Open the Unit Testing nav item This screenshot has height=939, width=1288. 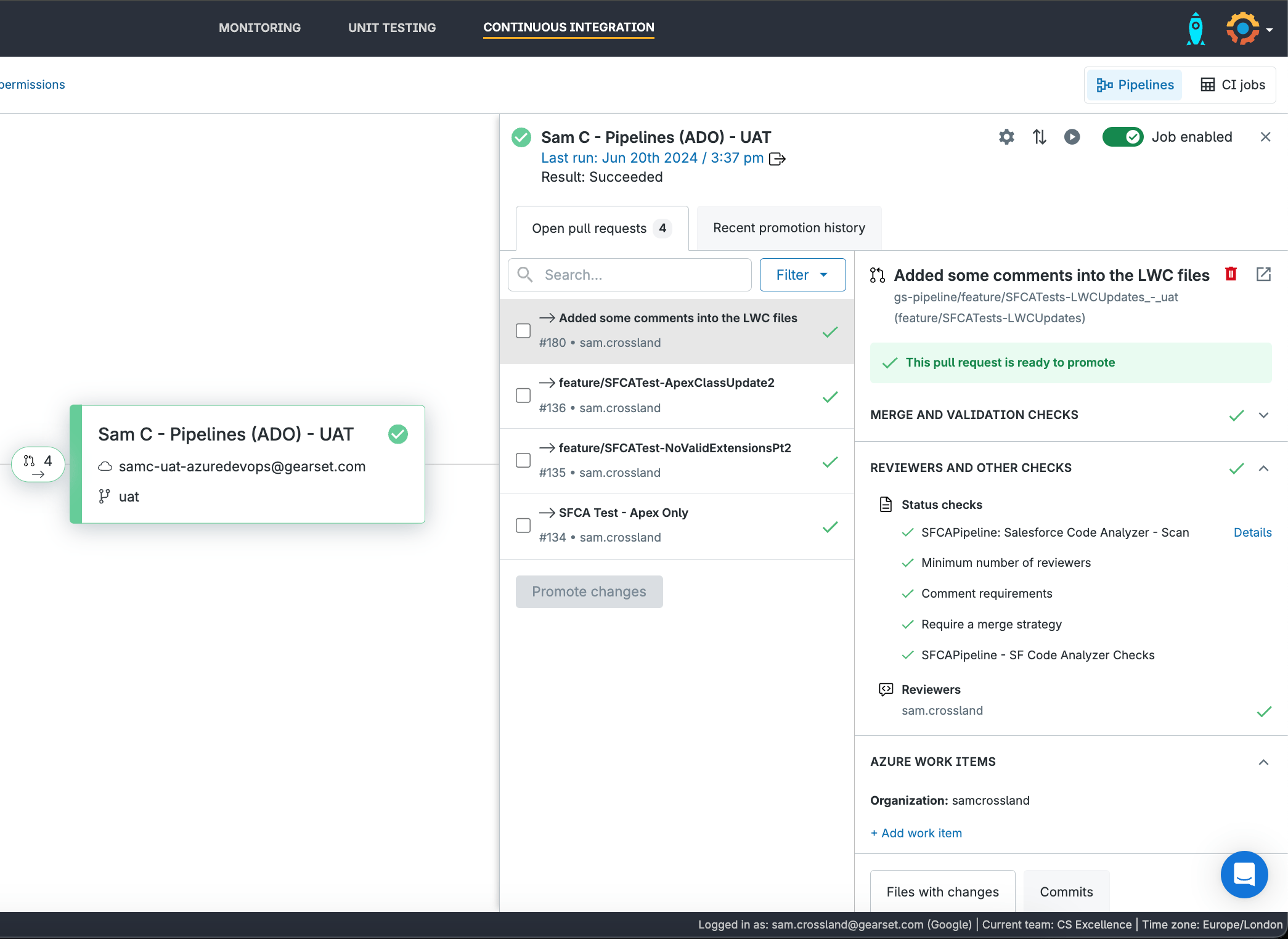pos(392,28)
